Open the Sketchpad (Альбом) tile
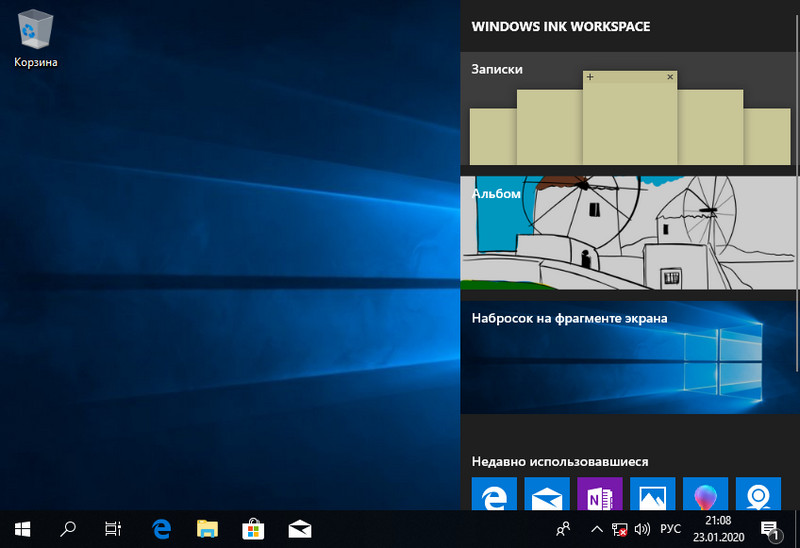This screenshot has width=800, height=548. pos(628,233)
